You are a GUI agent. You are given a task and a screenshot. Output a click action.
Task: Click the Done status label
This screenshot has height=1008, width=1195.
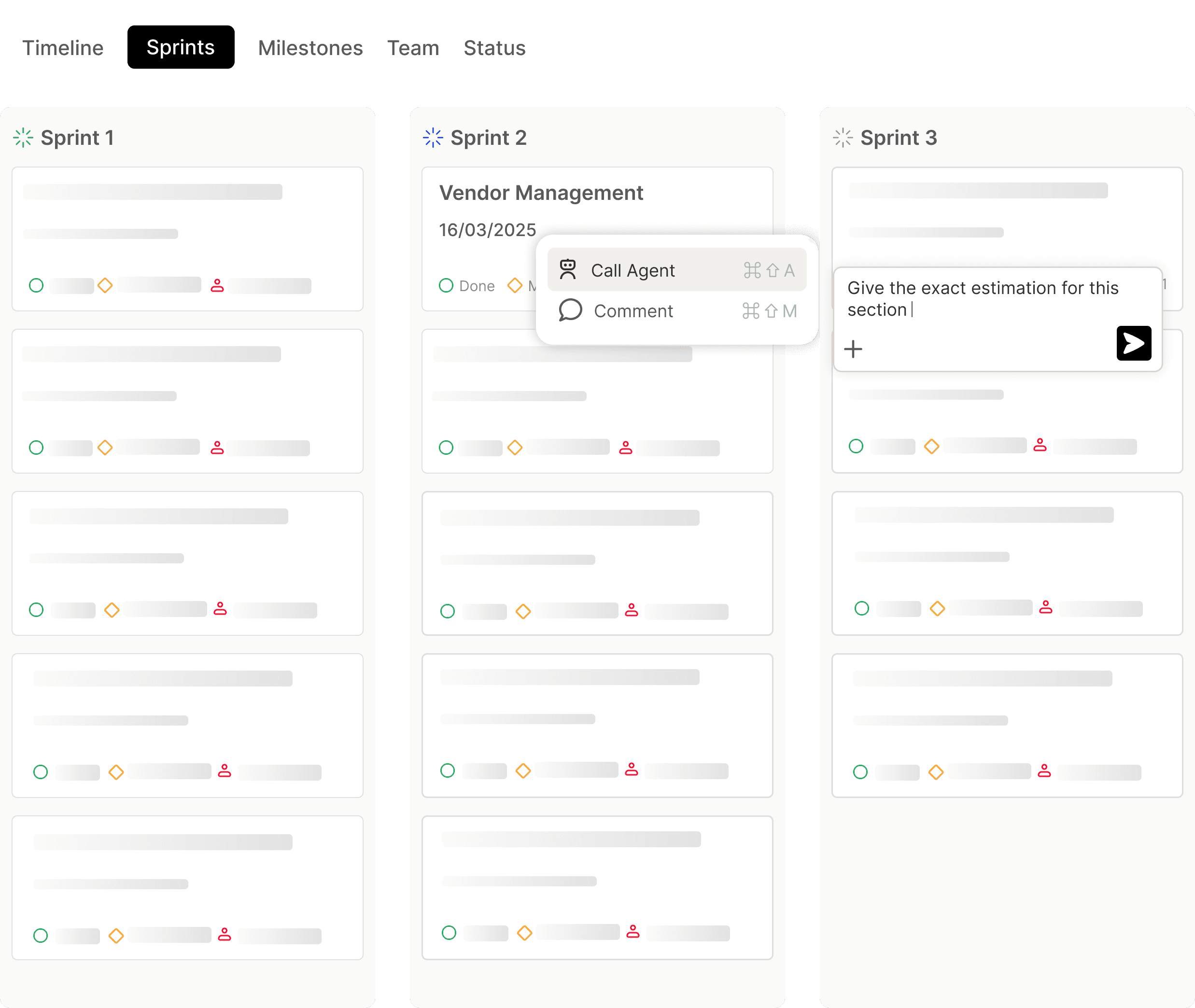click(477, 286)
